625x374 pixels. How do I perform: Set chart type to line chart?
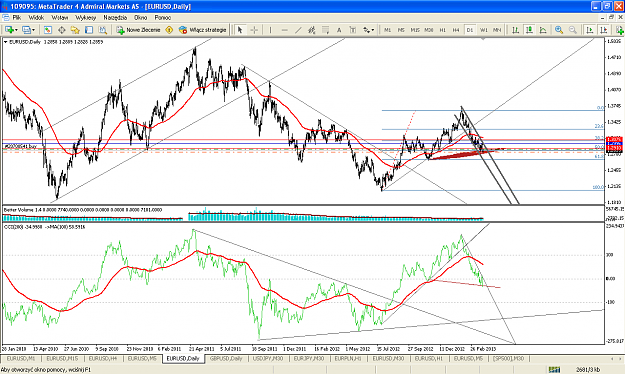(x=543, y=30)
